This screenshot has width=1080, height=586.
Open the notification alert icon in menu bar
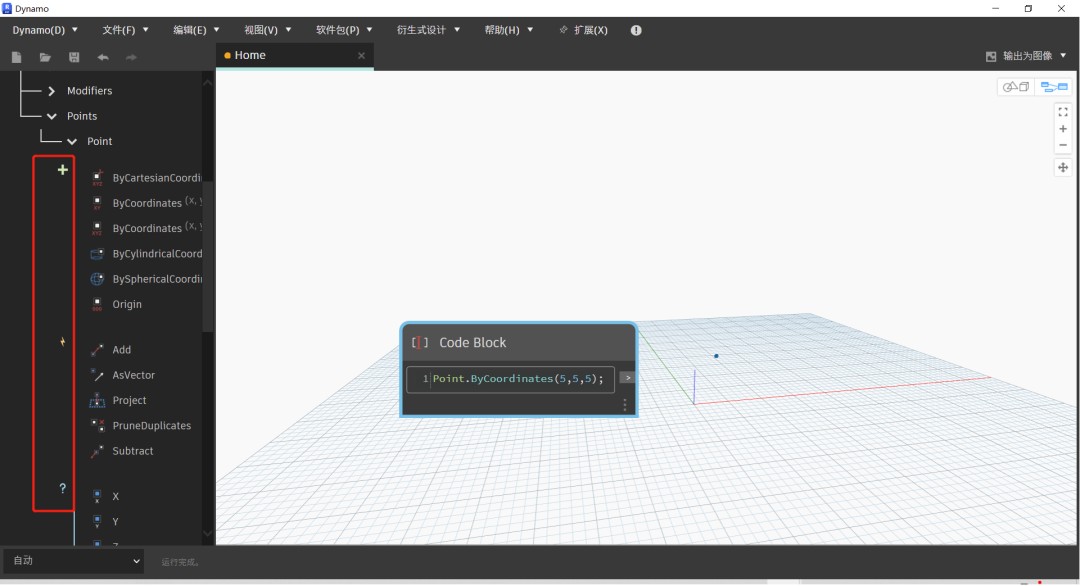[x=636, y=30]
